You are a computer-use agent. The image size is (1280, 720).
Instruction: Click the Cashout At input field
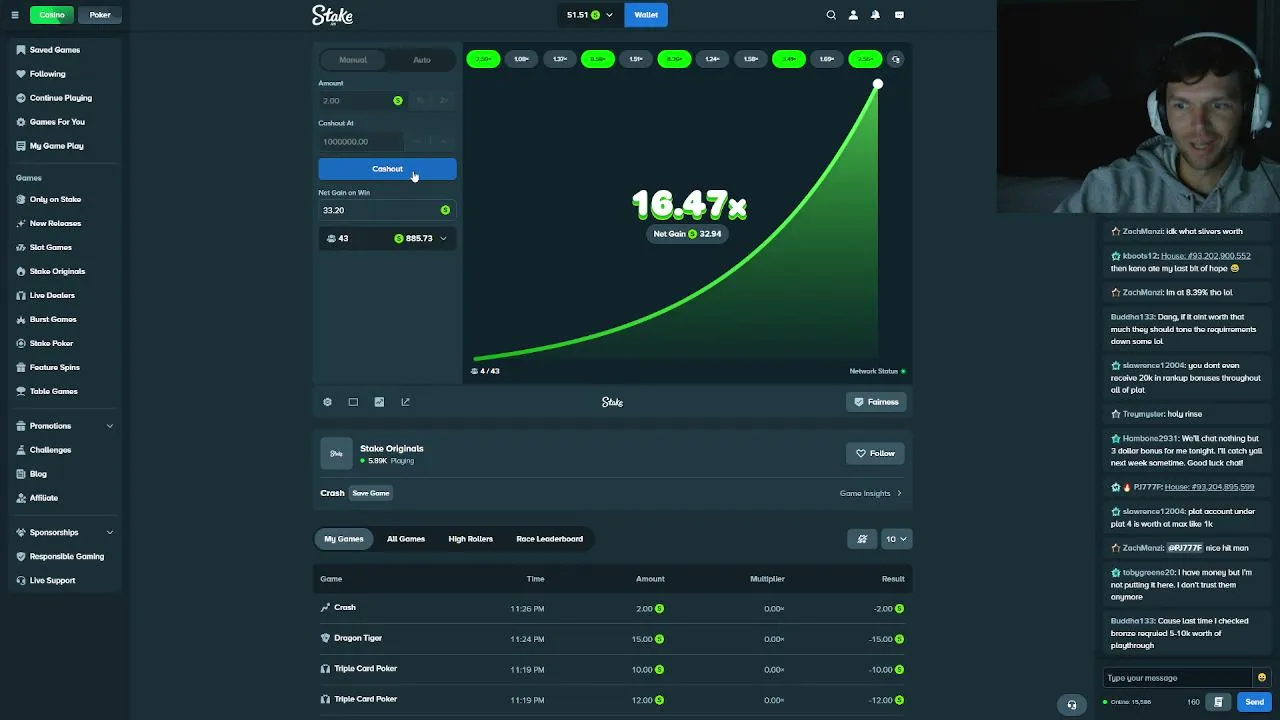point(361,142)
